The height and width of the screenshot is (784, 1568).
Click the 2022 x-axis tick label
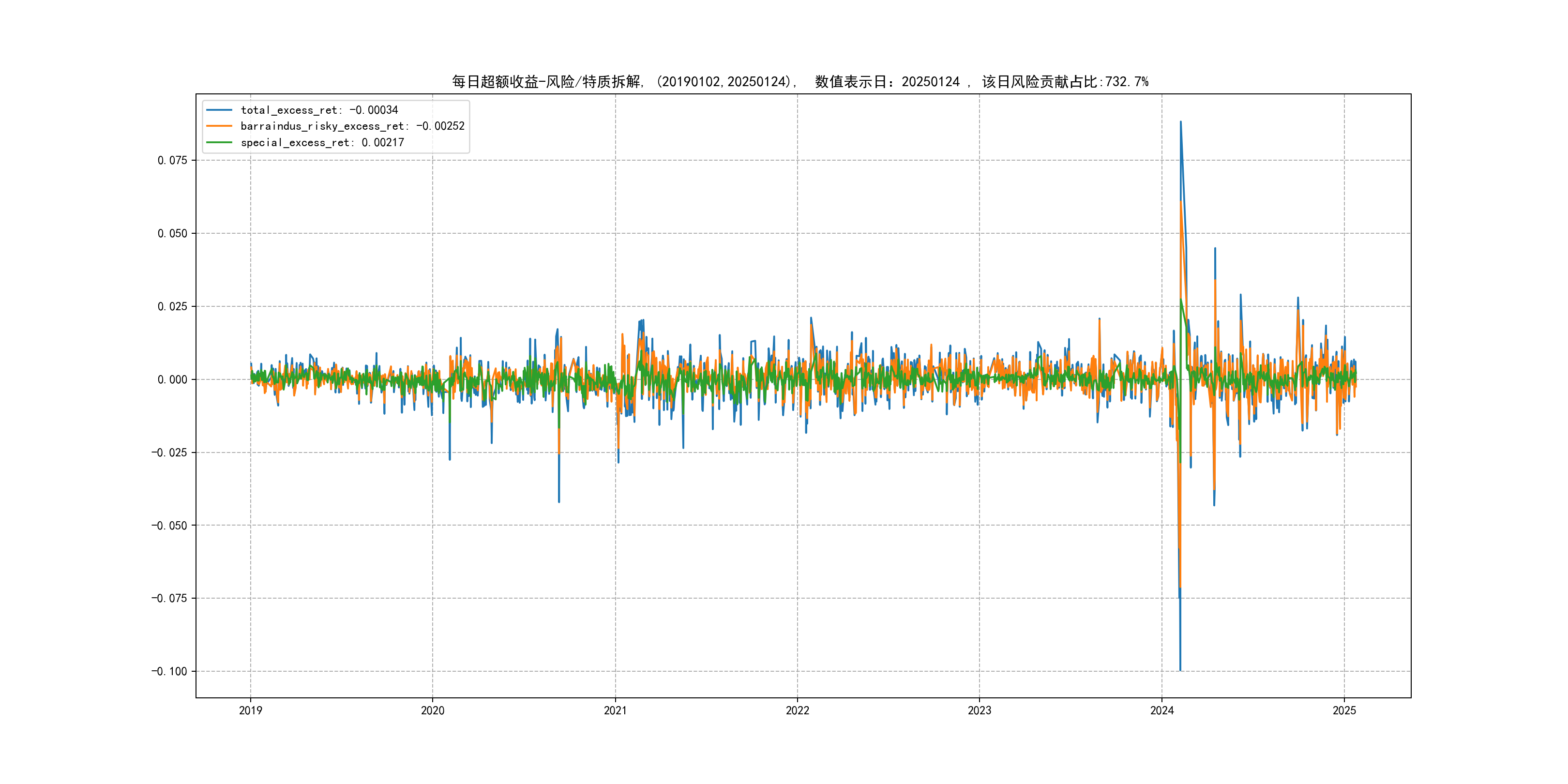click(798, 710)
